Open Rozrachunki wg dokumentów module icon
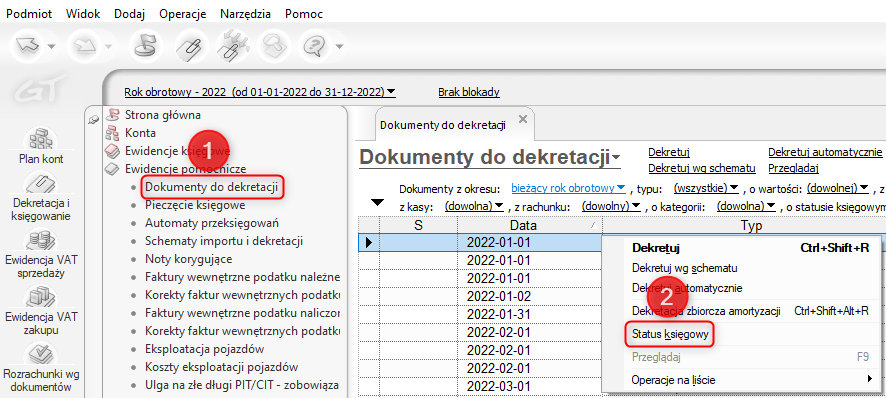Viewport: 886px width, 398px height. click(41, 354)
